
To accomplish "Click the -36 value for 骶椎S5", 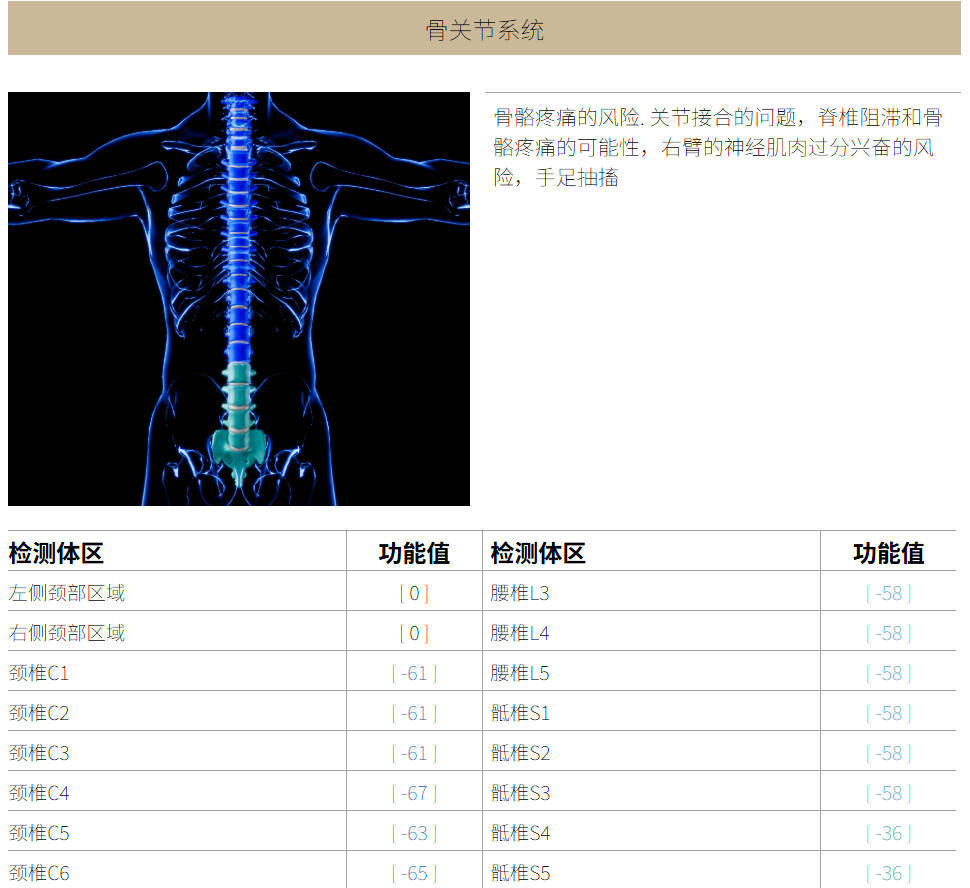I will tap(888, 873).
